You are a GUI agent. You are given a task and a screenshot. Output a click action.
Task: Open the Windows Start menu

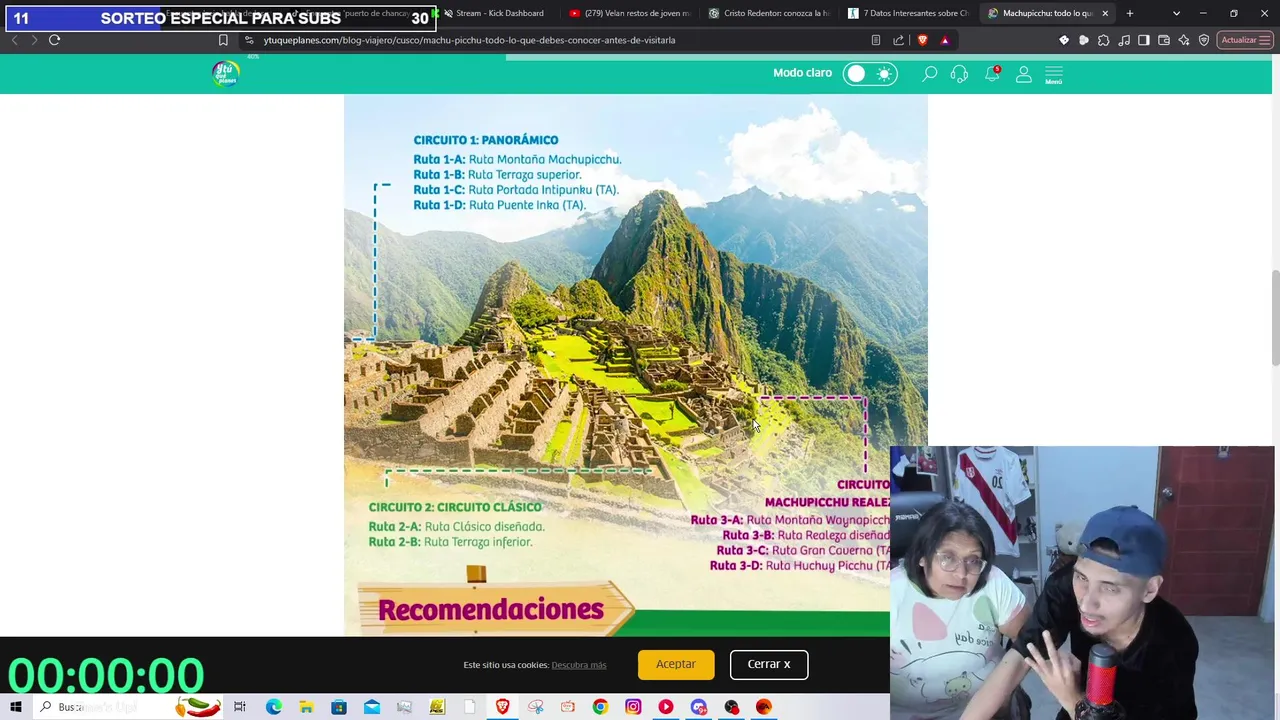point(15,707)
